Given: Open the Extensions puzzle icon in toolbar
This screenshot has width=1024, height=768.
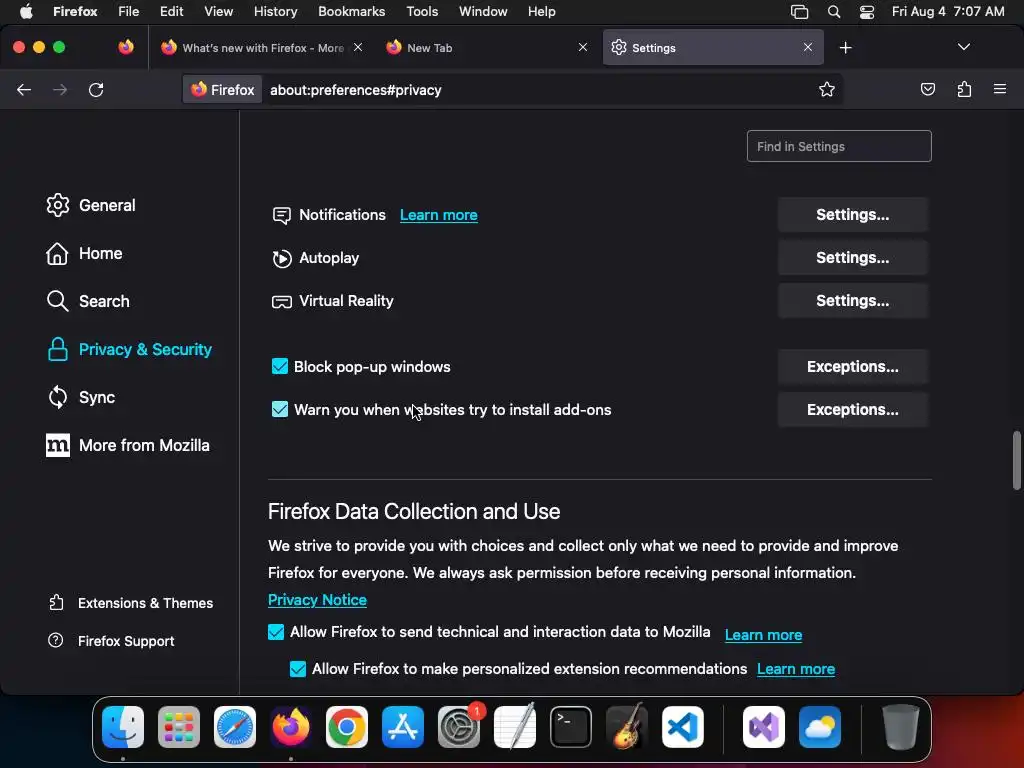Looking at the screenshot, I should coord(964,89).
